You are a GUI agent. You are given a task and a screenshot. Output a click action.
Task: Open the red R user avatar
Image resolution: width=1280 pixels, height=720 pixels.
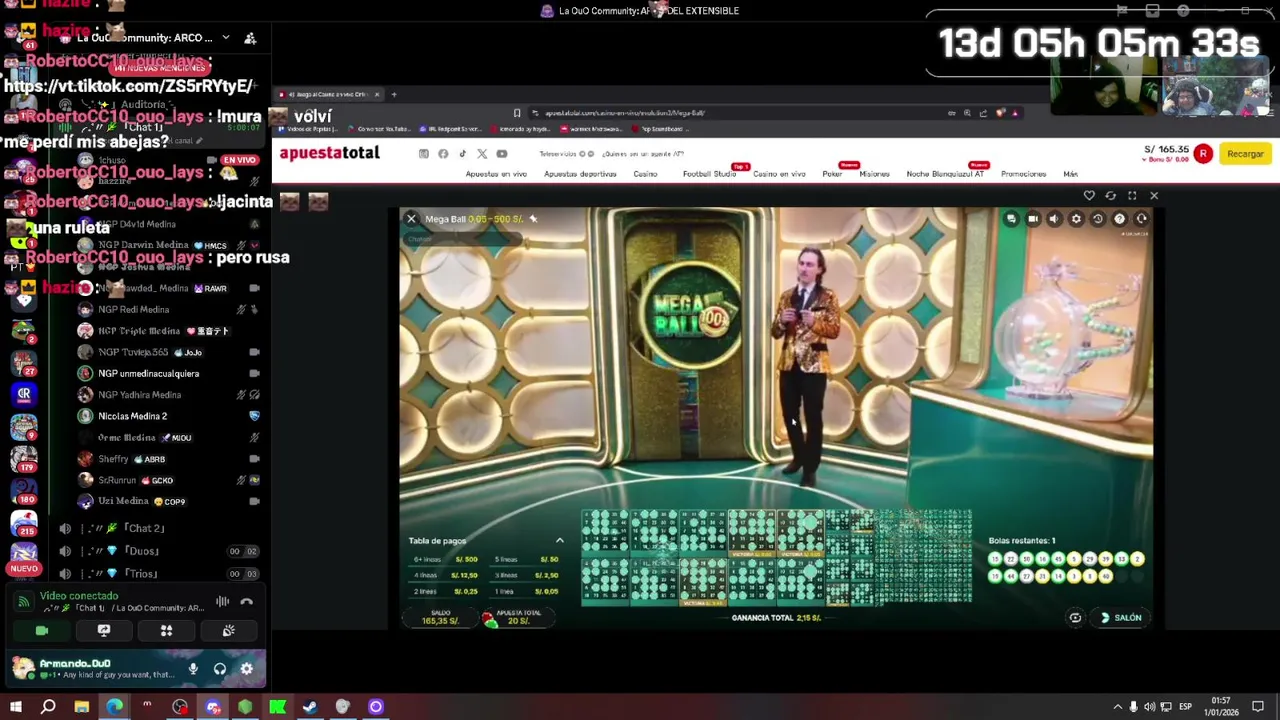[1203, 154]
